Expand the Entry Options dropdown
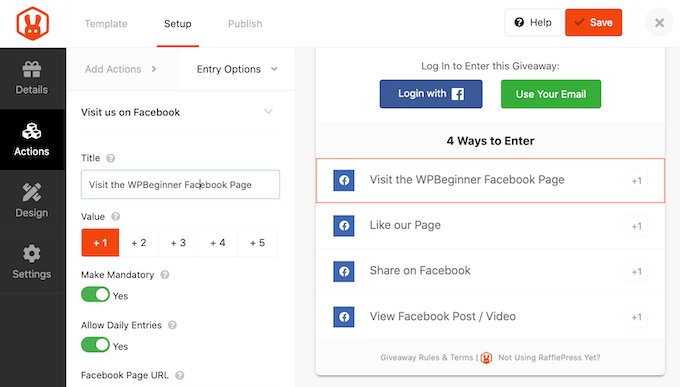 pos(237,69)
